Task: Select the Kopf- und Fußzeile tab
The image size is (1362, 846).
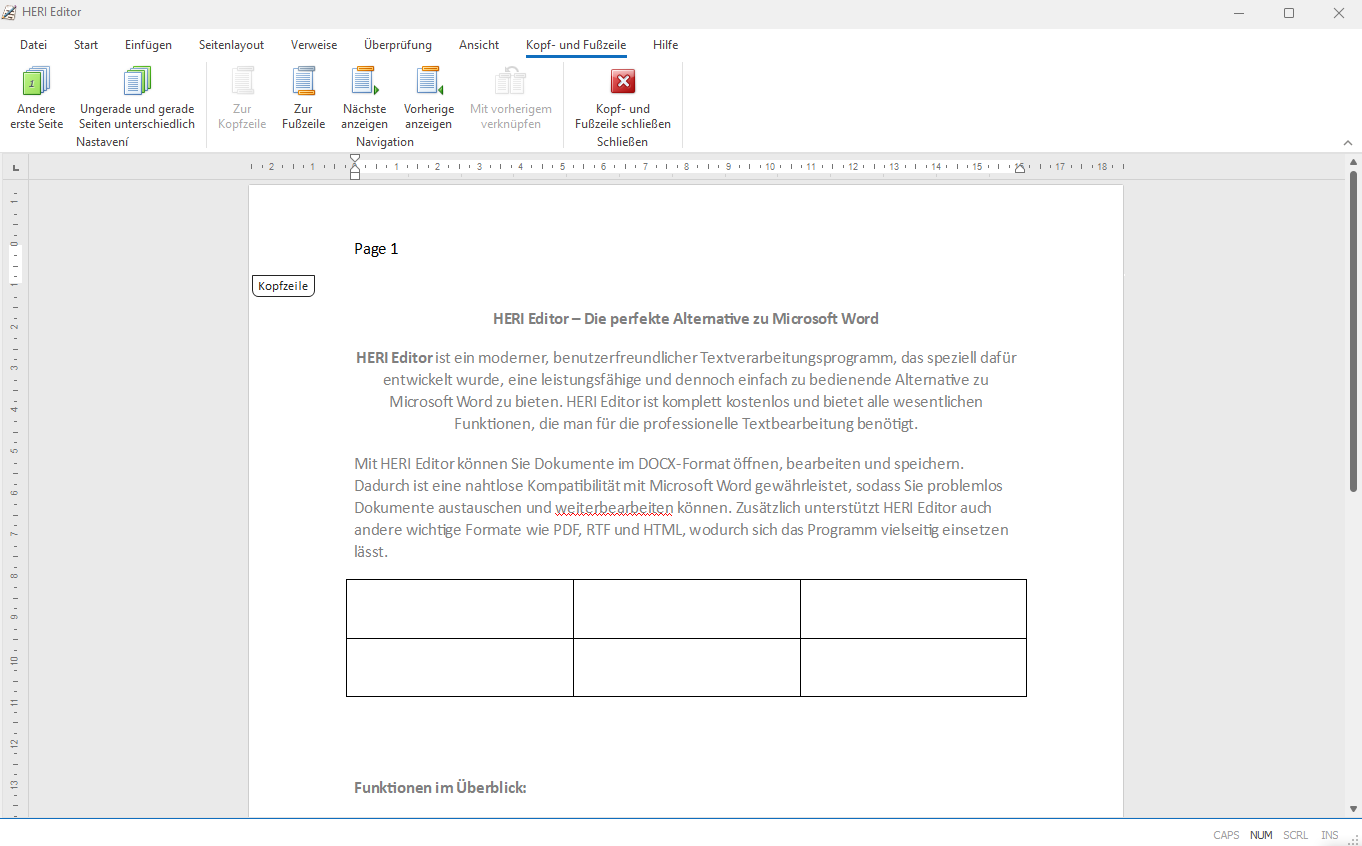Action: [576, 45]
